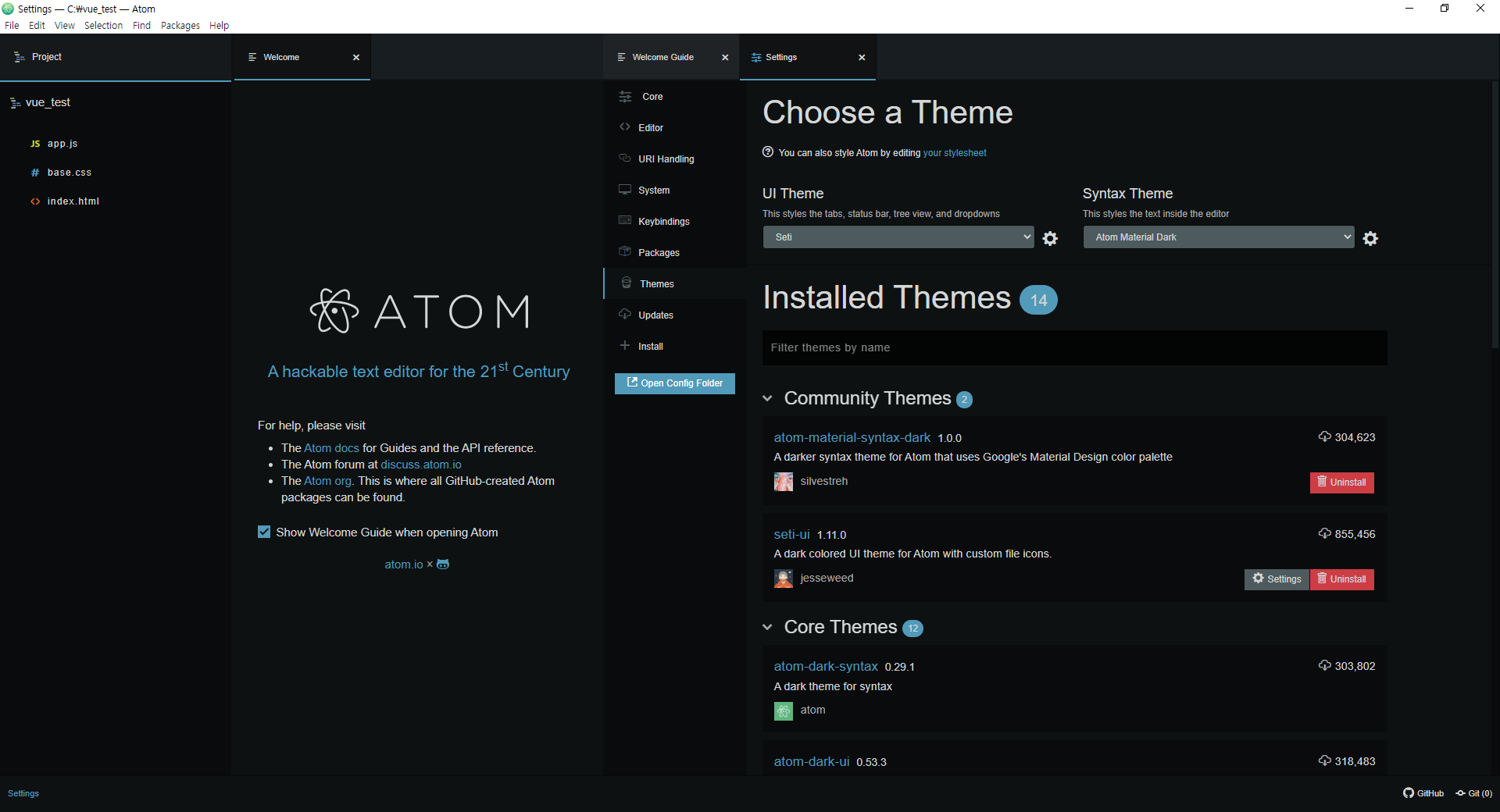Click the URI Handling link icon
The height and width of the screenshot is (812, 1500).
[625, 158]
